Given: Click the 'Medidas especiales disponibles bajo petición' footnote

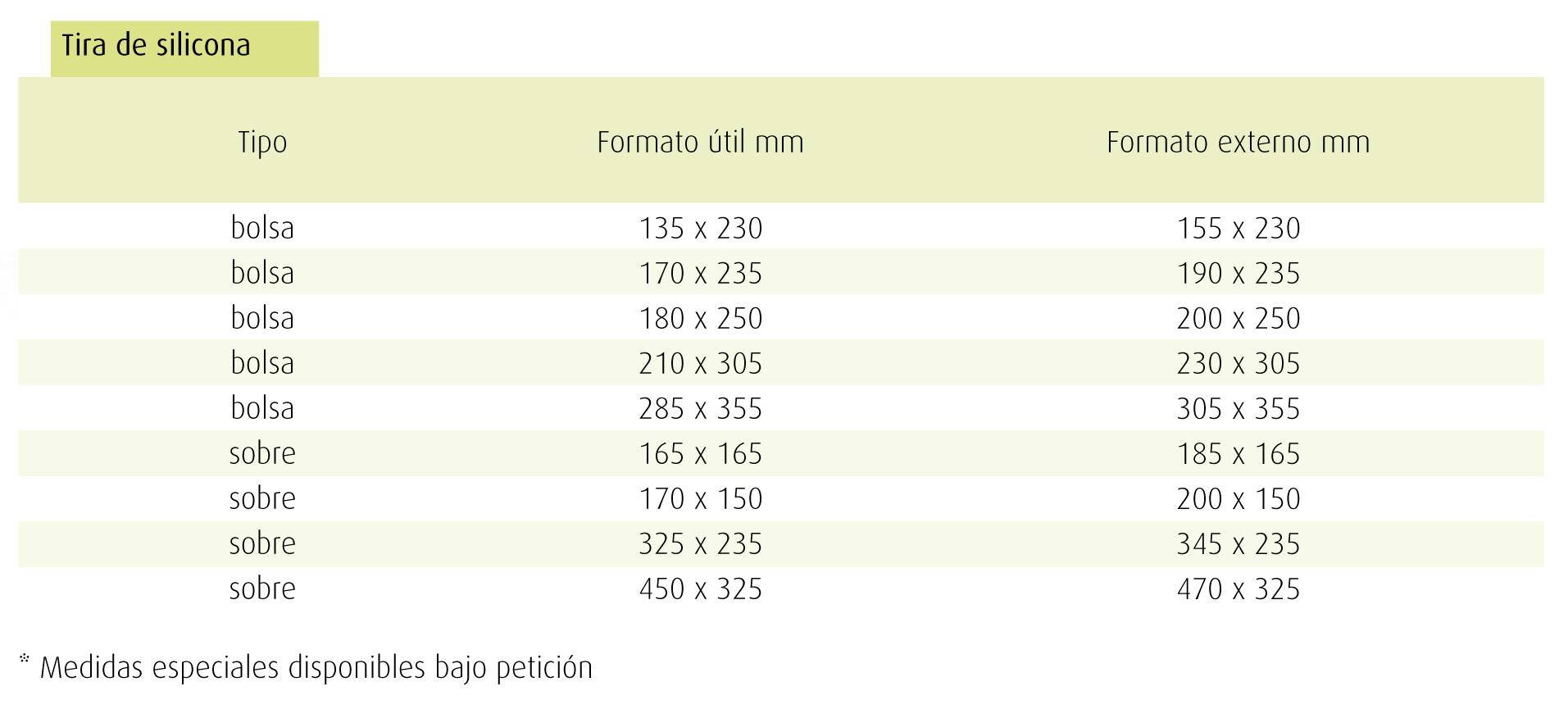Looking at the screenshot, I should (316, 667).
